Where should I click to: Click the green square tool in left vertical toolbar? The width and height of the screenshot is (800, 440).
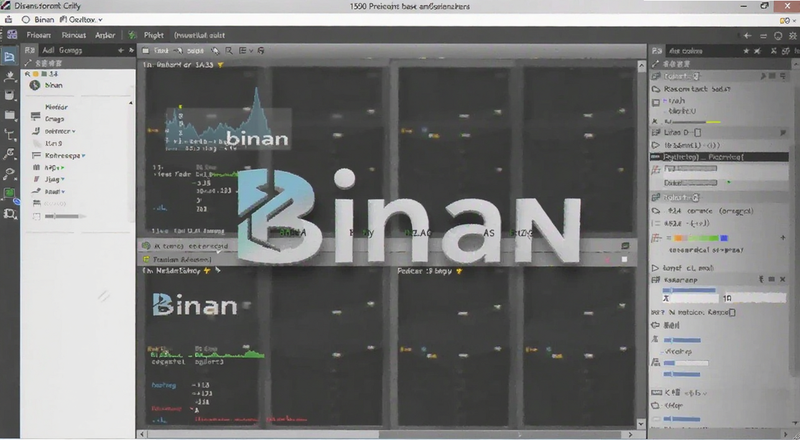pyautogui.click(x=9, y=193)
